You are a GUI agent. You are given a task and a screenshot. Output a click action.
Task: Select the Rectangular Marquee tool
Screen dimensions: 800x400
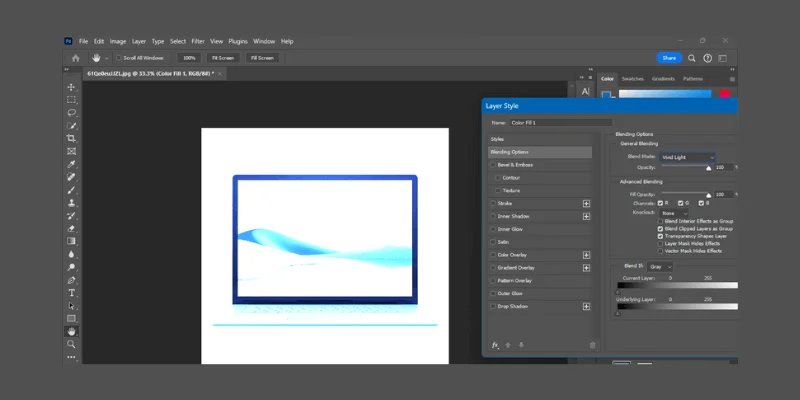click(71, 100)
